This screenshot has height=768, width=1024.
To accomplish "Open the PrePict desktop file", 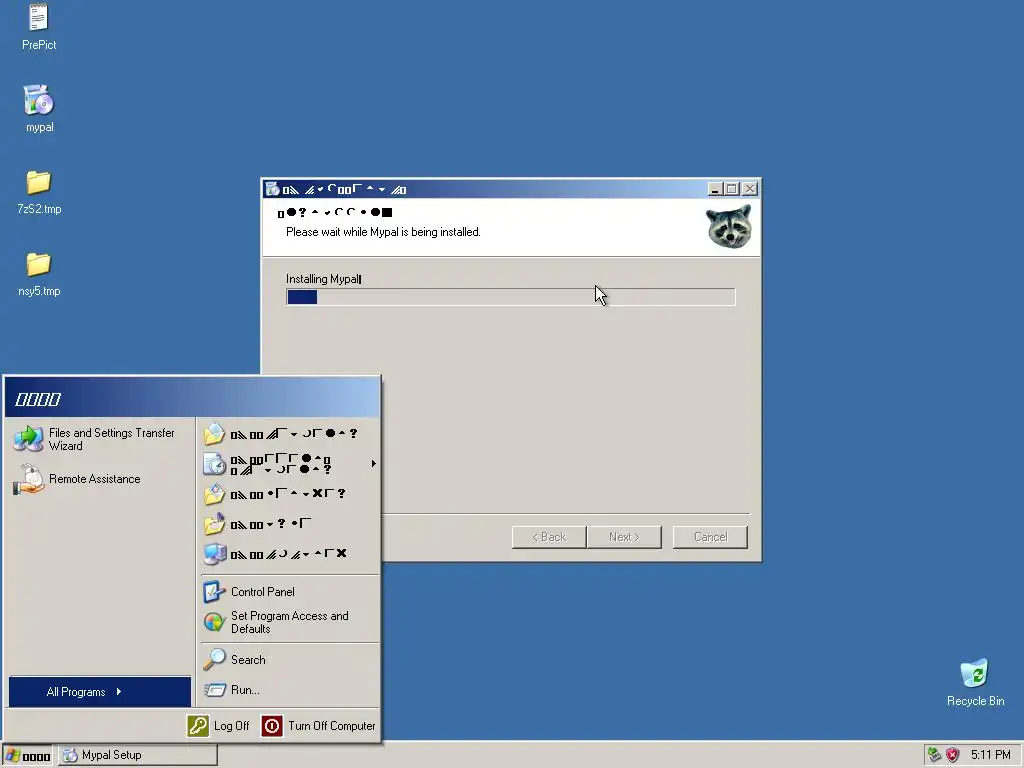I will 39,26.
